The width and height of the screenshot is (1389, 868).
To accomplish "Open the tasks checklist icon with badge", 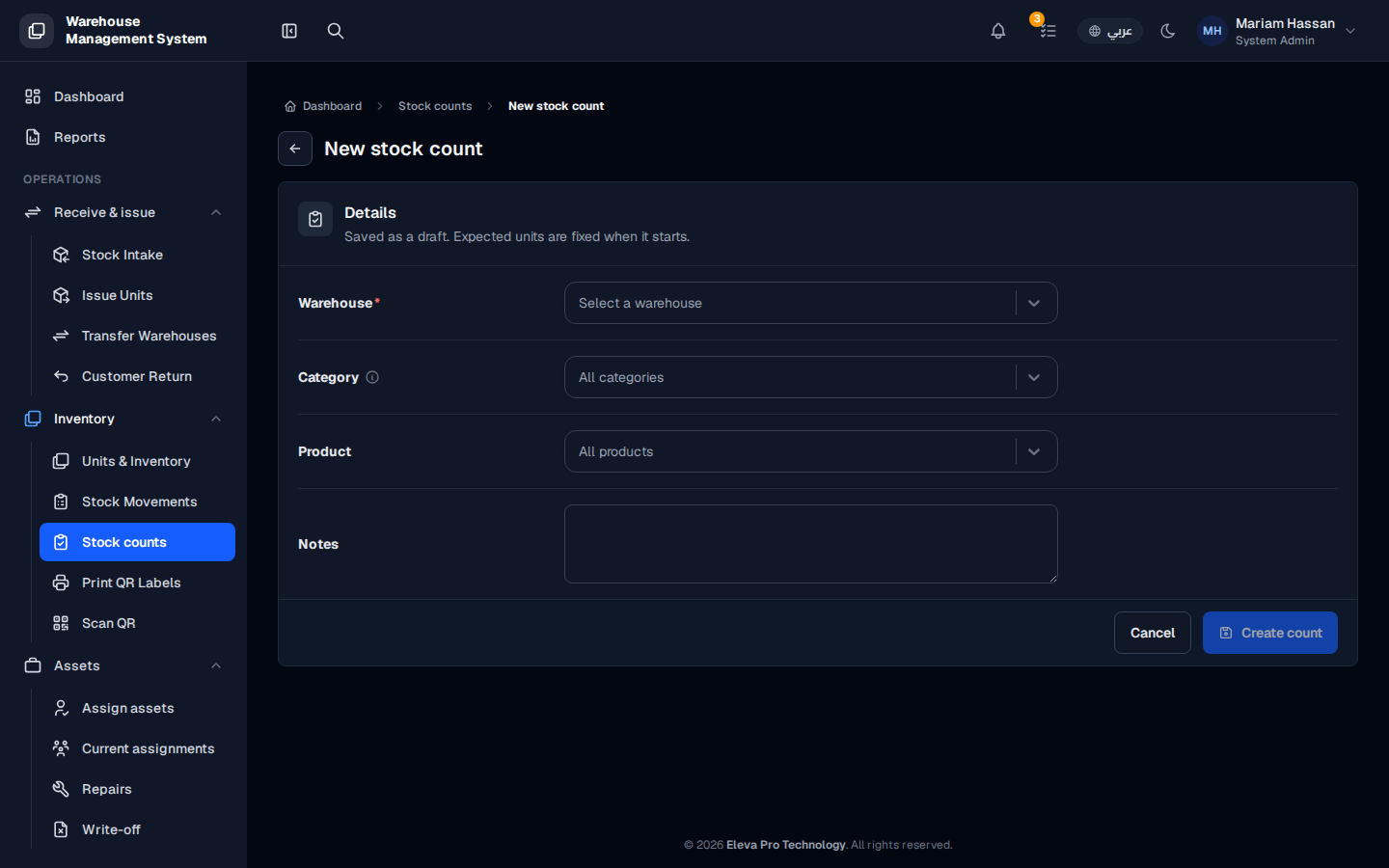I will [1048, 31].
